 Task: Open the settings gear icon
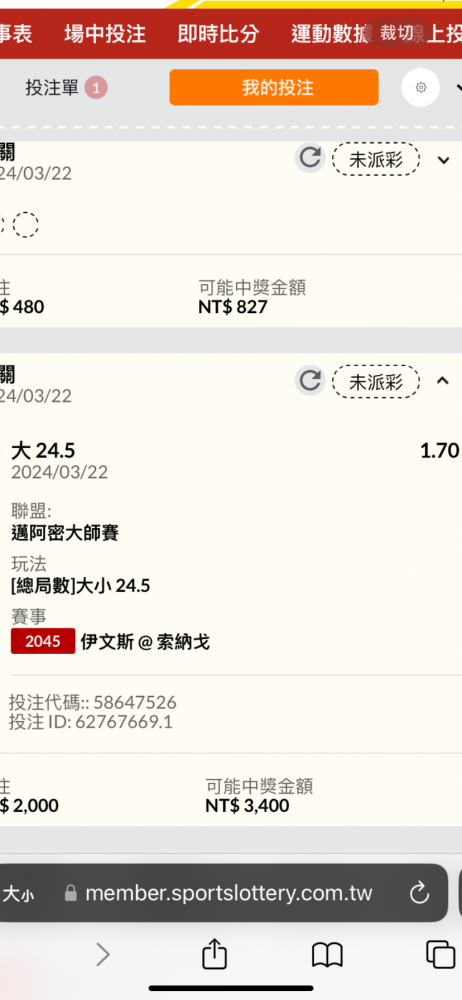[x=421, y=87]
